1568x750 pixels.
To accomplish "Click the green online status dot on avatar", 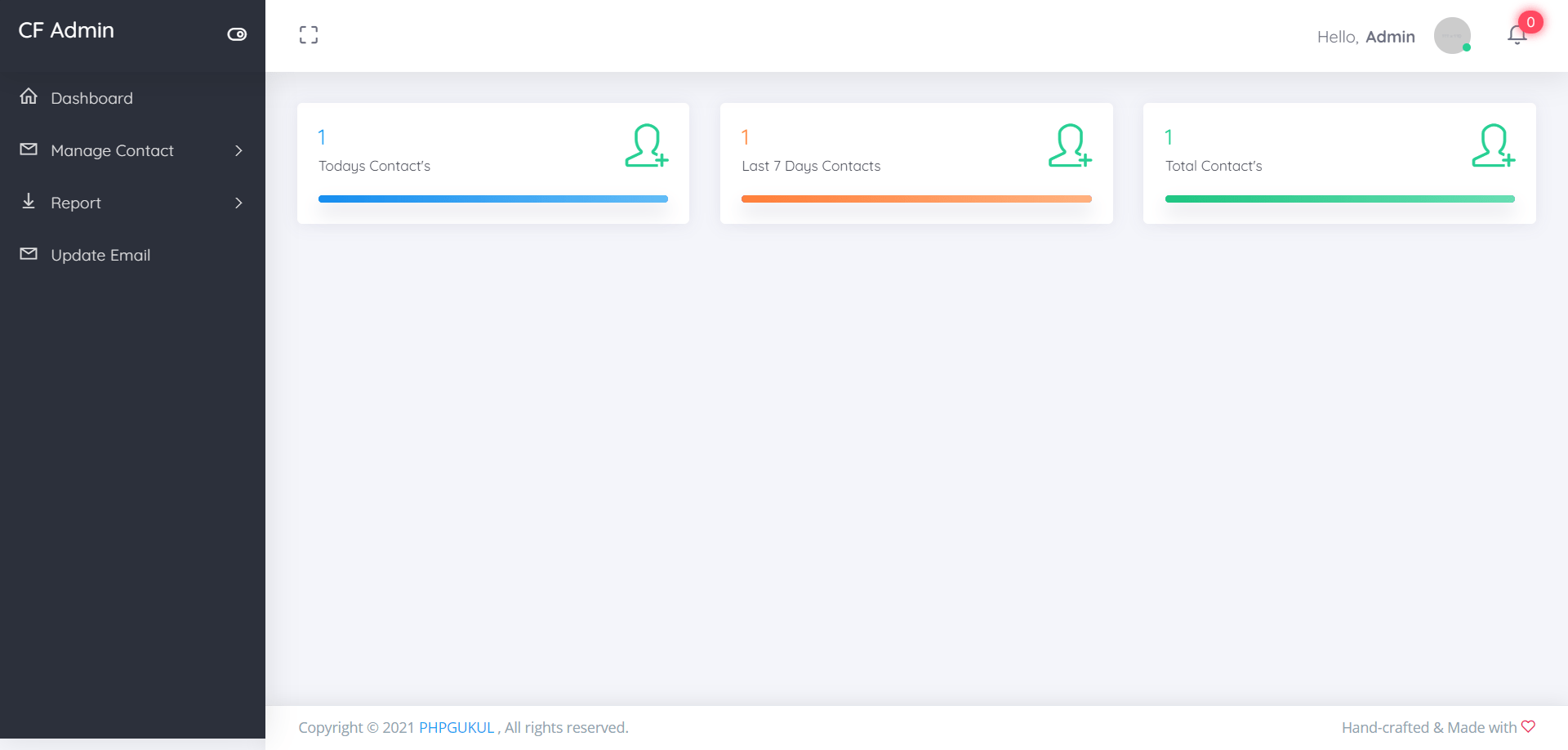I will click(x=1467, y=47).
